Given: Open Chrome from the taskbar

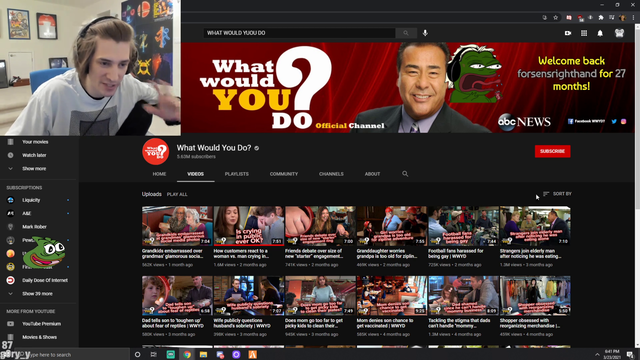Looking at the screenshot, I should click(x=187, y=354).
